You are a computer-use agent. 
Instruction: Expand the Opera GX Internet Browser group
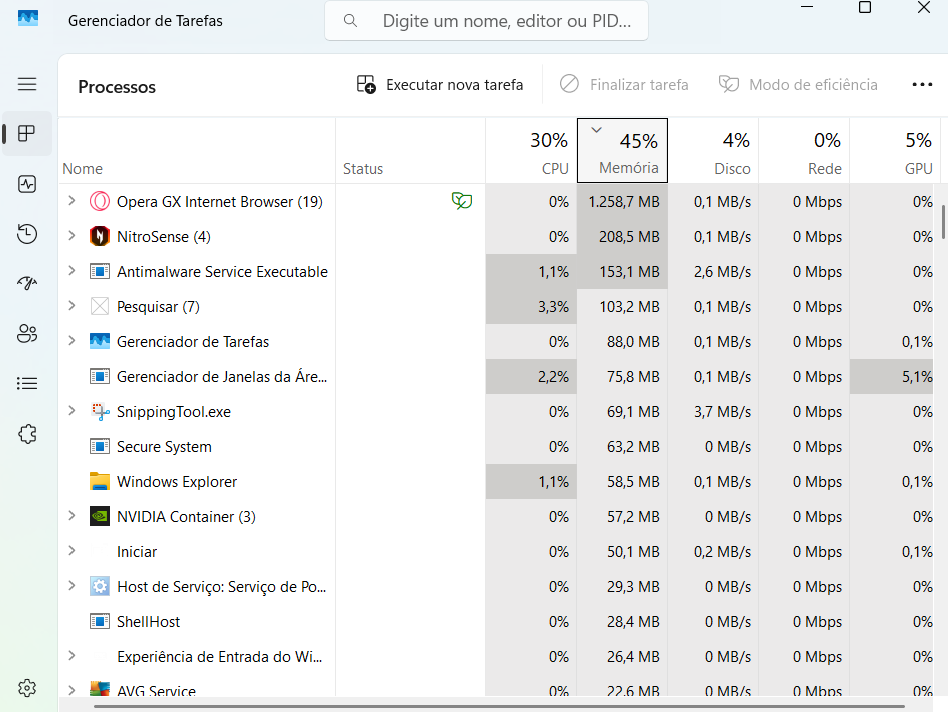(x=71, y=202)
